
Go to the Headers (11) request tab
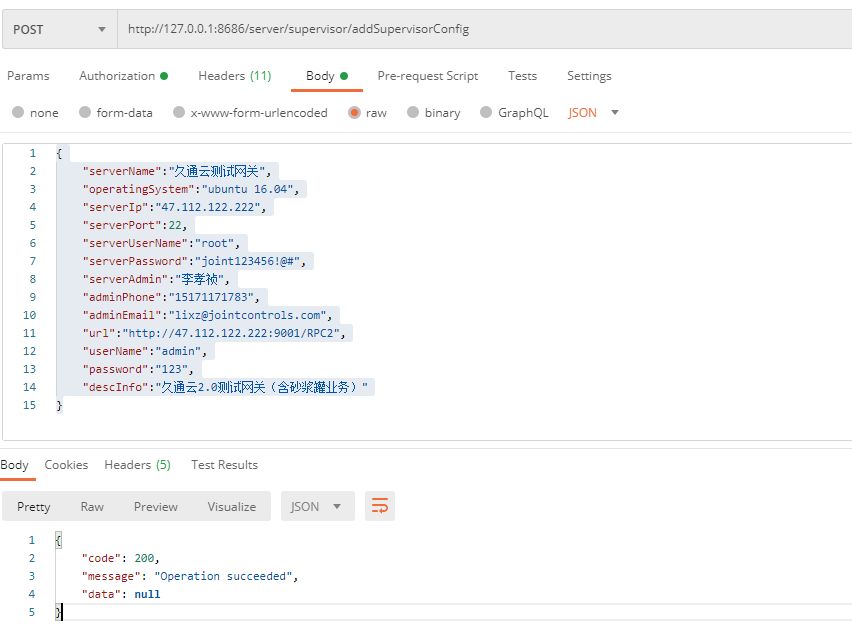pos(234,76)
